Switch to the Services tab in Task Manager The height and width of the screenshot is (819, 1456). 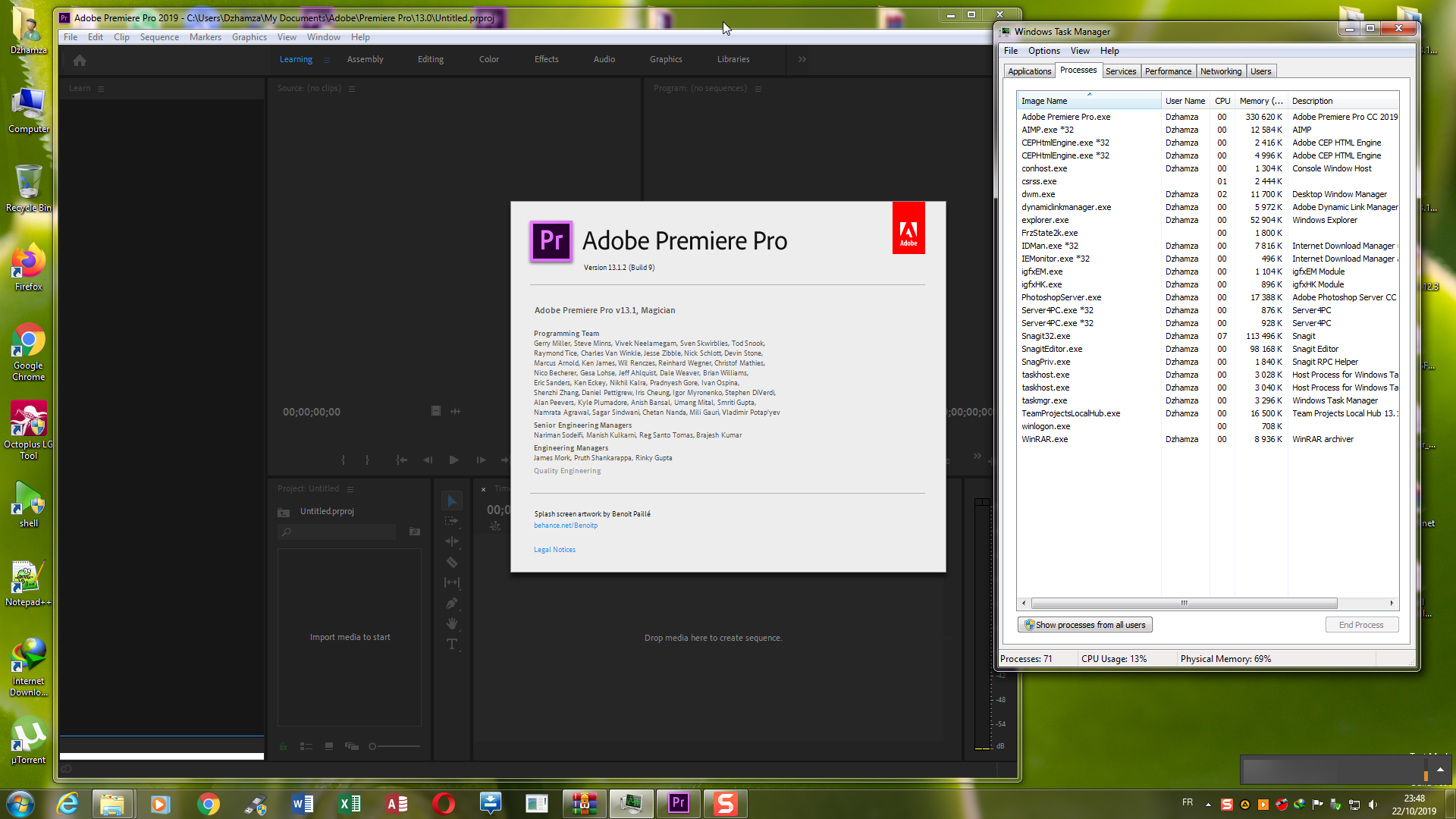click(x=1121, y=71)
